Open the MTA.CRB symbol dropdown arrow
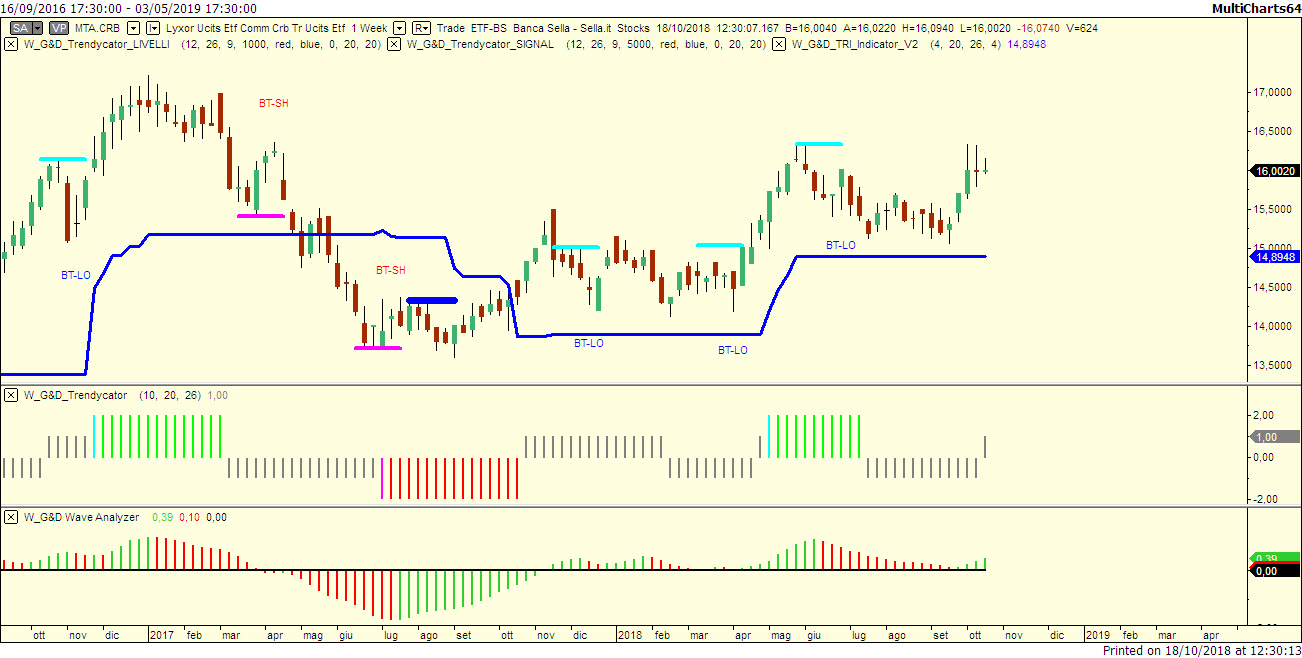1302x658 pixels. (133, 28)
